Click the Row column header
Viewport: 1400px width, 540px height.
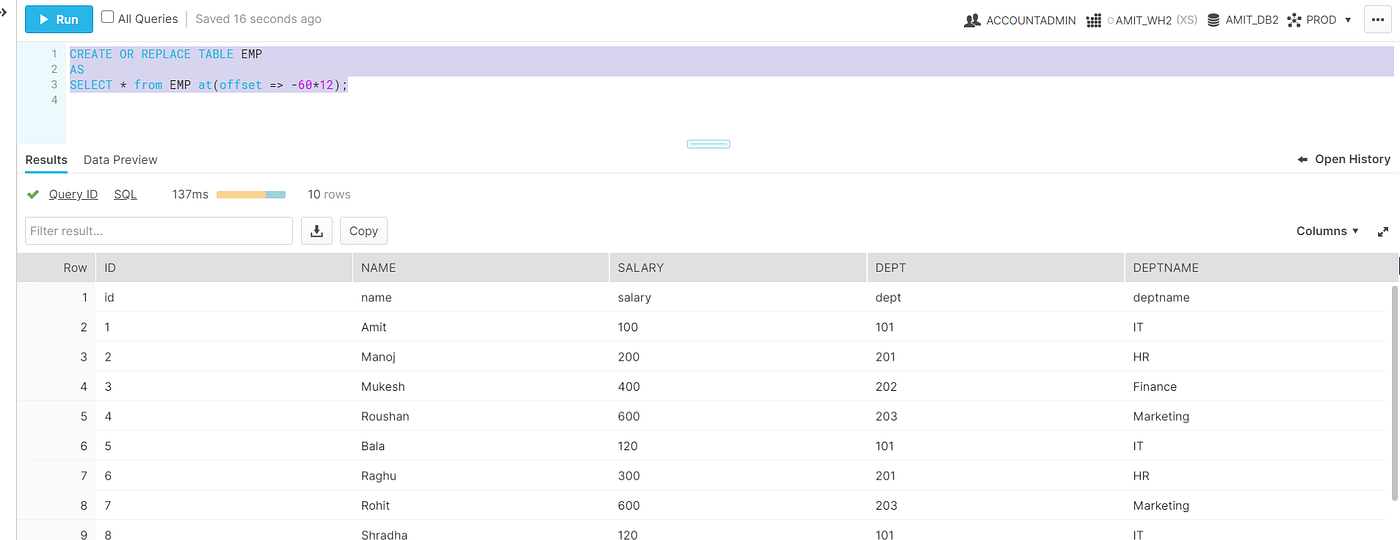click(x=57, y=267)
